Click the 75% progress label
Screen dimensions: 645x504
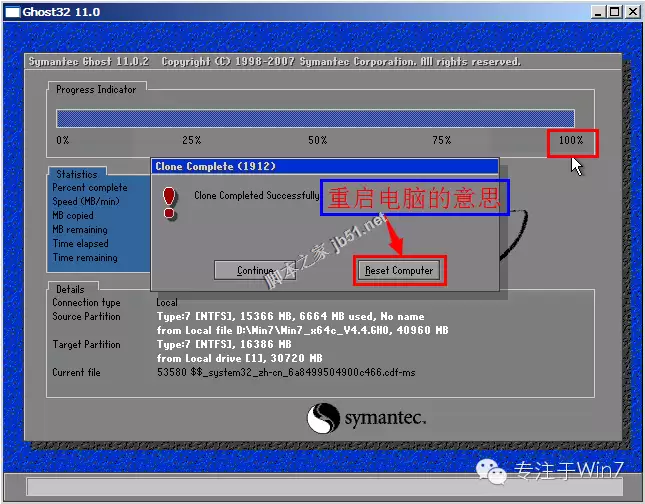442,140
